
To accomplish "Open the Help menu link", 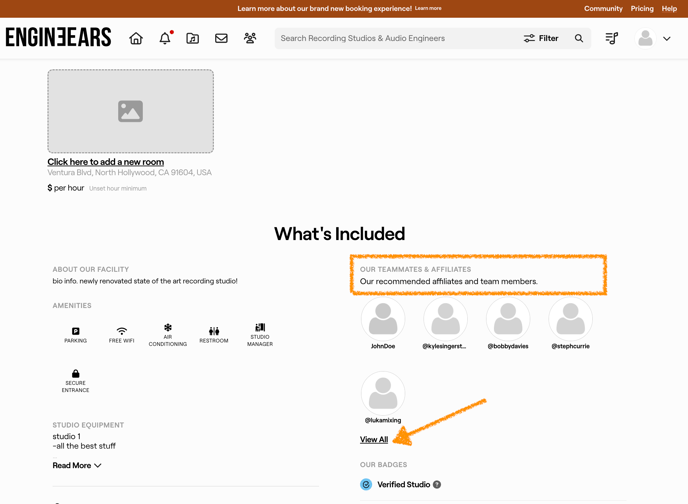I will (x=669, y=8).
